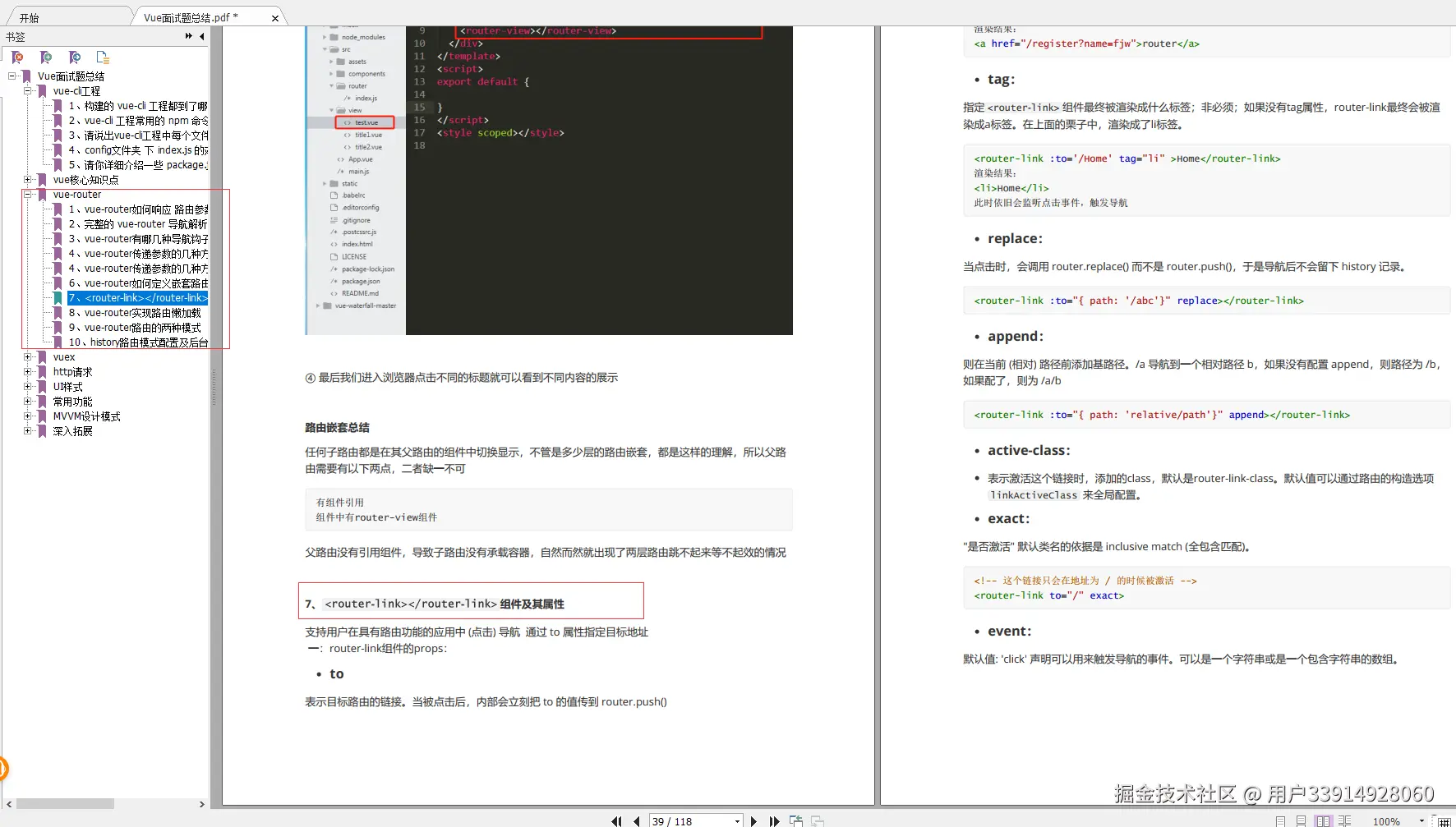This screenshot has width=1456, height=827.
Task: Switch to continuous page view
Action: (x=1301, y=821)
